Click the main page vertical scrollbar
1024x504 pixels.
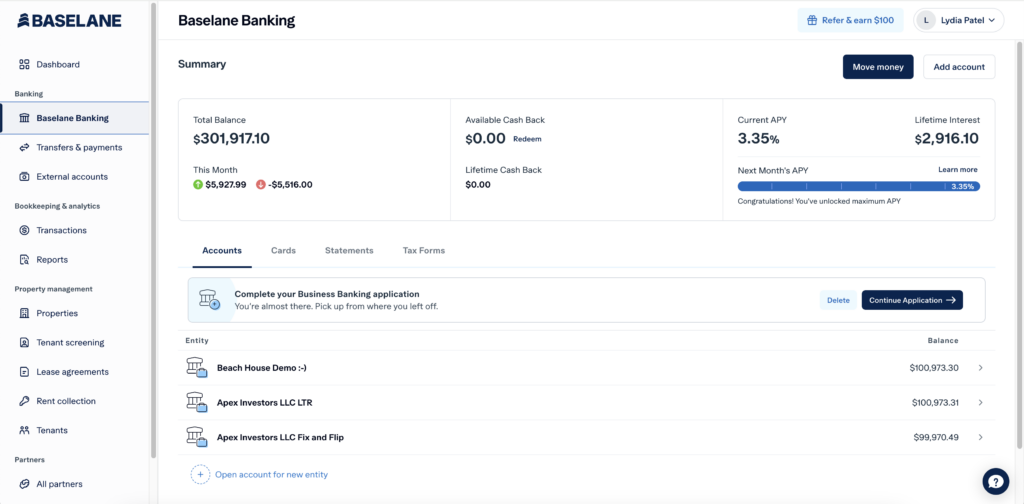(1020, 245)
